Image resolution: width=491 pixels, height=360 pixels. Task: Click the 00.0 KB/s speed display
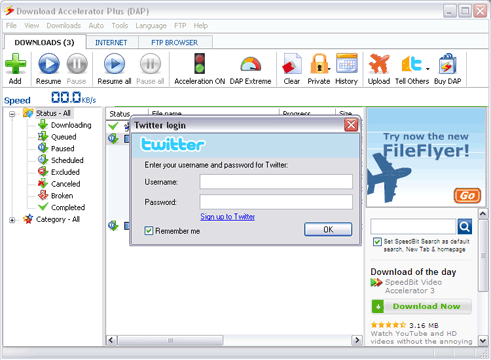pos(73,98)
